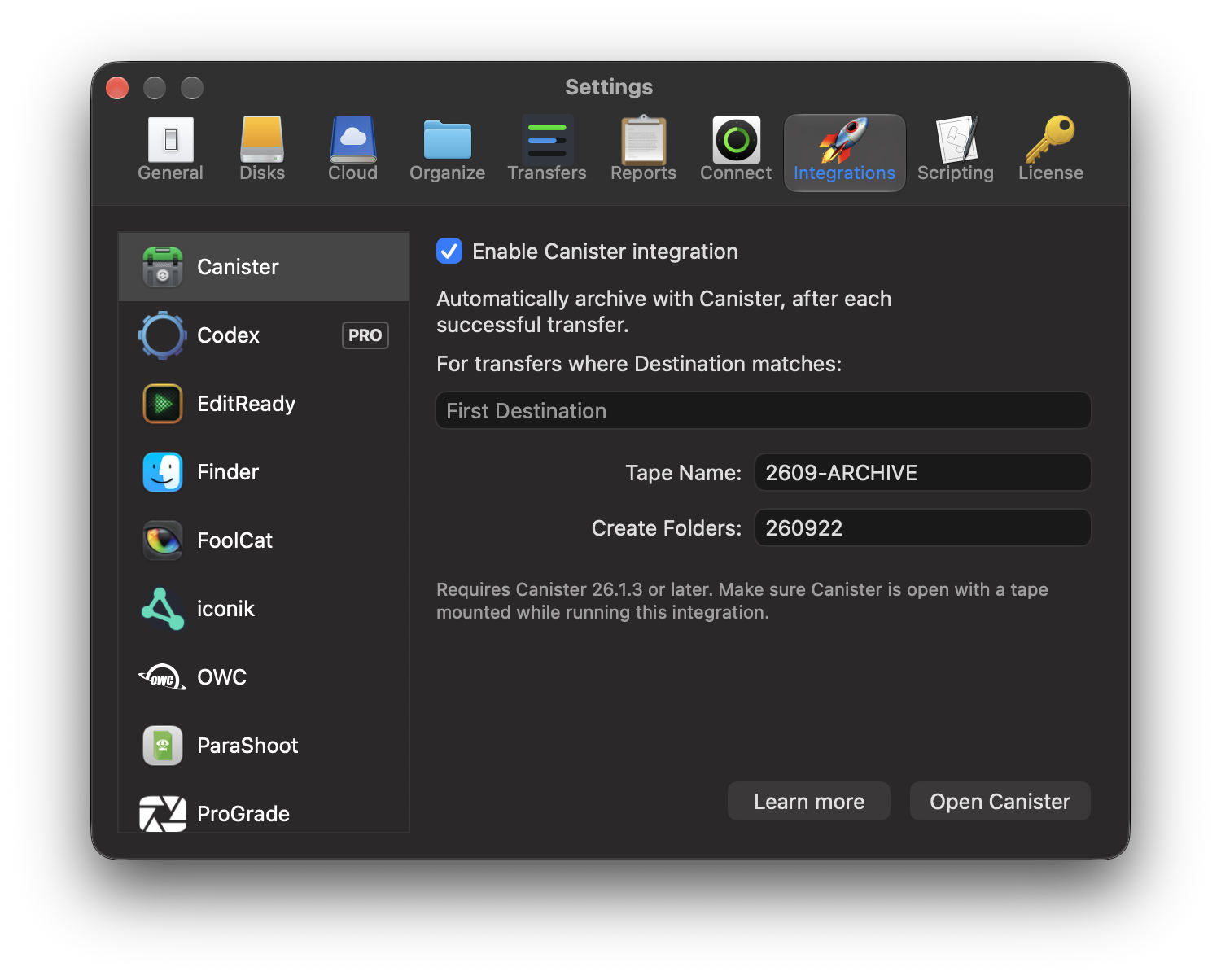
Task: Click the EditReady app icon
Action: [163, 404]
